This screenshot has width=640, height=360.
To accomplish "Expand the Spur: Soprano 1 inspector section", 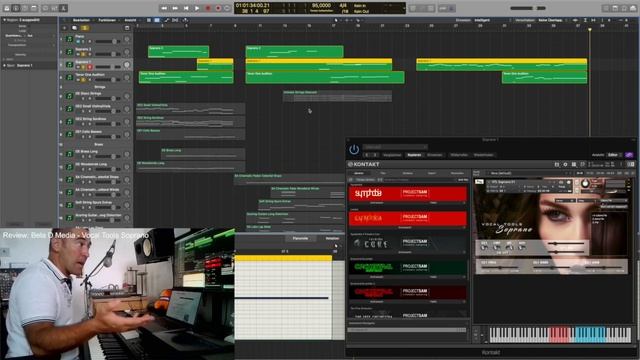I will (4, 65).
